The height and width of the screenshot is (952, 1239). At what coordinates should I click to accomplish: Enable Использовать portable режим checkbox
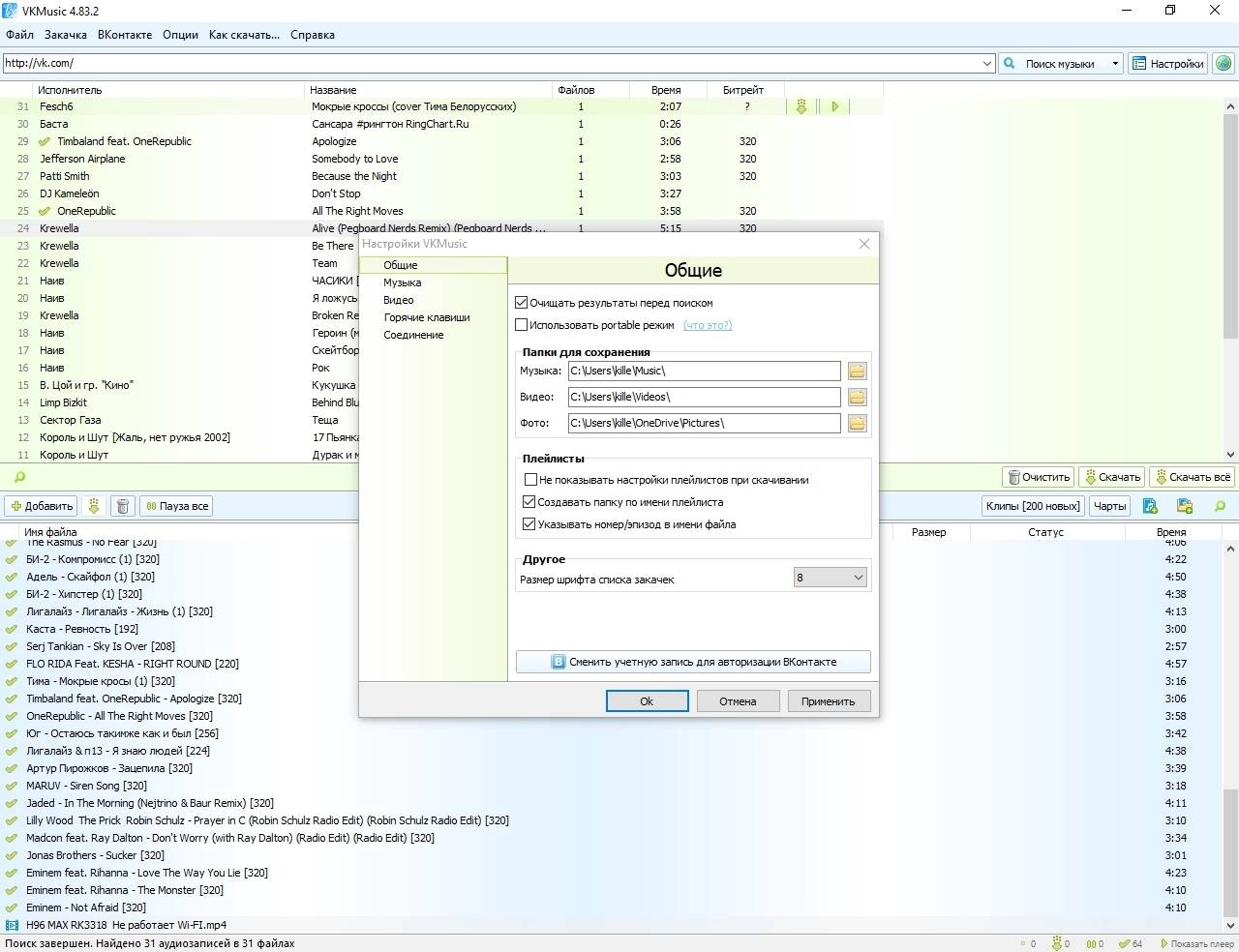tap(522, 325)
